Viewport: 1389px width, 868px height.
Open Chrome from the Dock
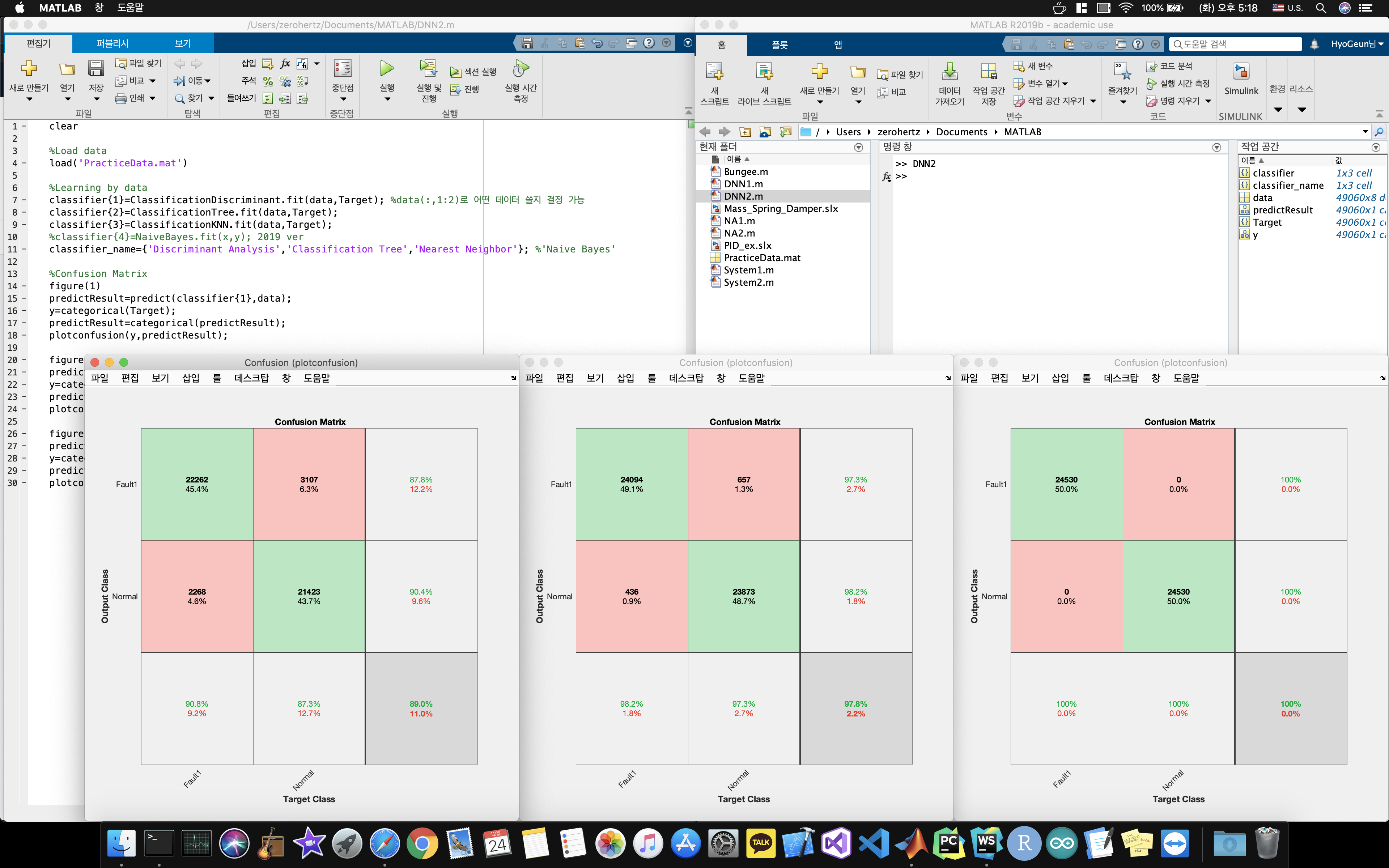[422, 843]
